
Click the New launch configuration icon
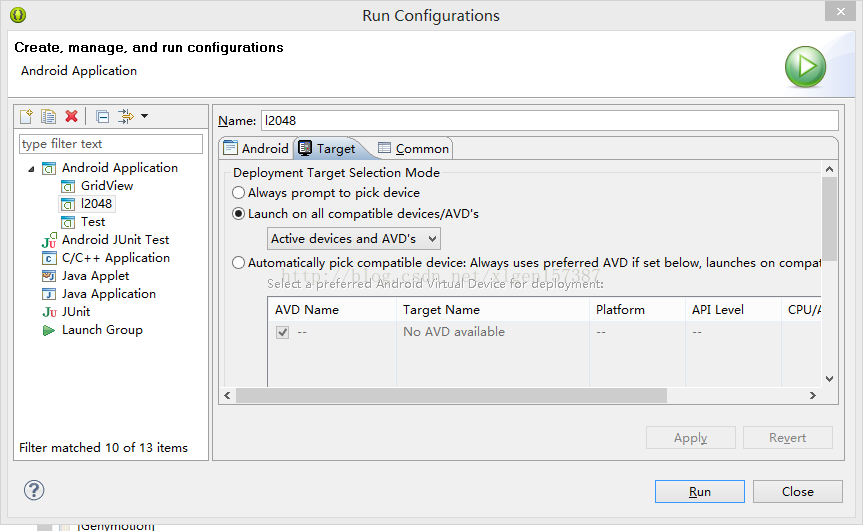pyautogui.click(x=27, y=117)
